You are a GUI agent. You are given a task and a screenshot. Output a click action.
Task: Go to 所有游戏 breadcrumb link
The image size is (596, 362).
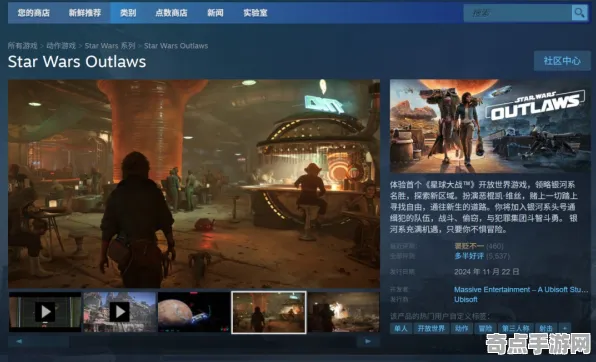point(23,46)
